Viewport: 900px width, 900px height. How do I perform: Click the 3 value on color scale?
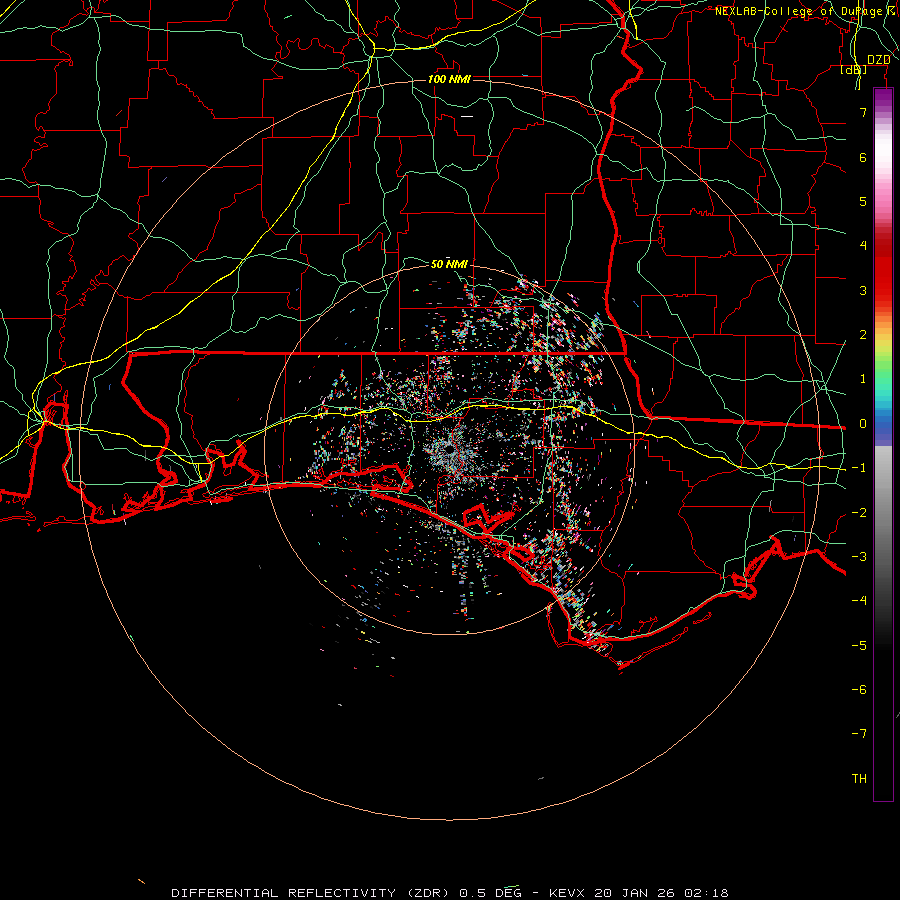pyautogui.click(x=863, y=290)
